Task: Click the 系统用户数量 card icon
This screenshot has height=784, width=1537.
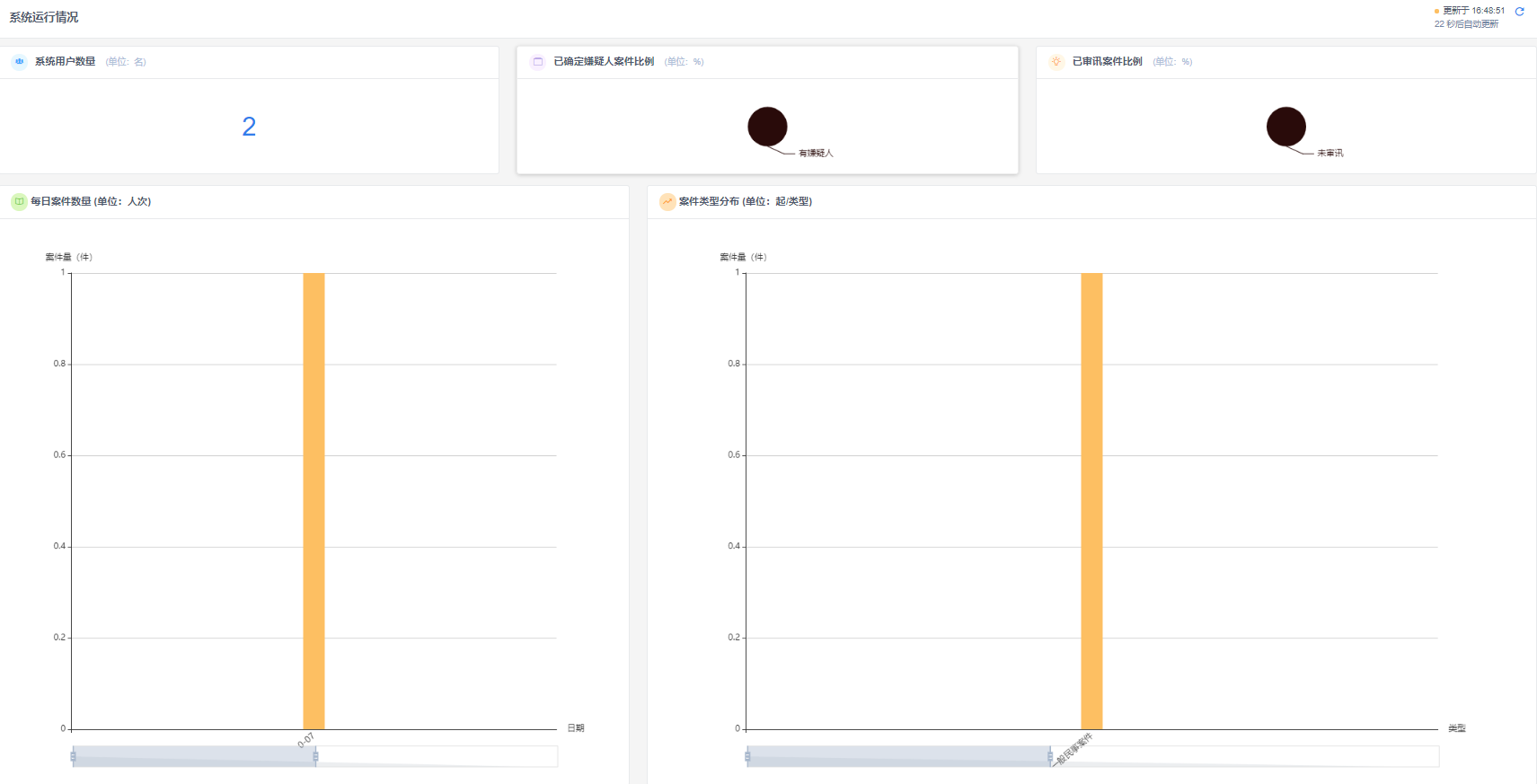Action: click(x=19, y=62)
